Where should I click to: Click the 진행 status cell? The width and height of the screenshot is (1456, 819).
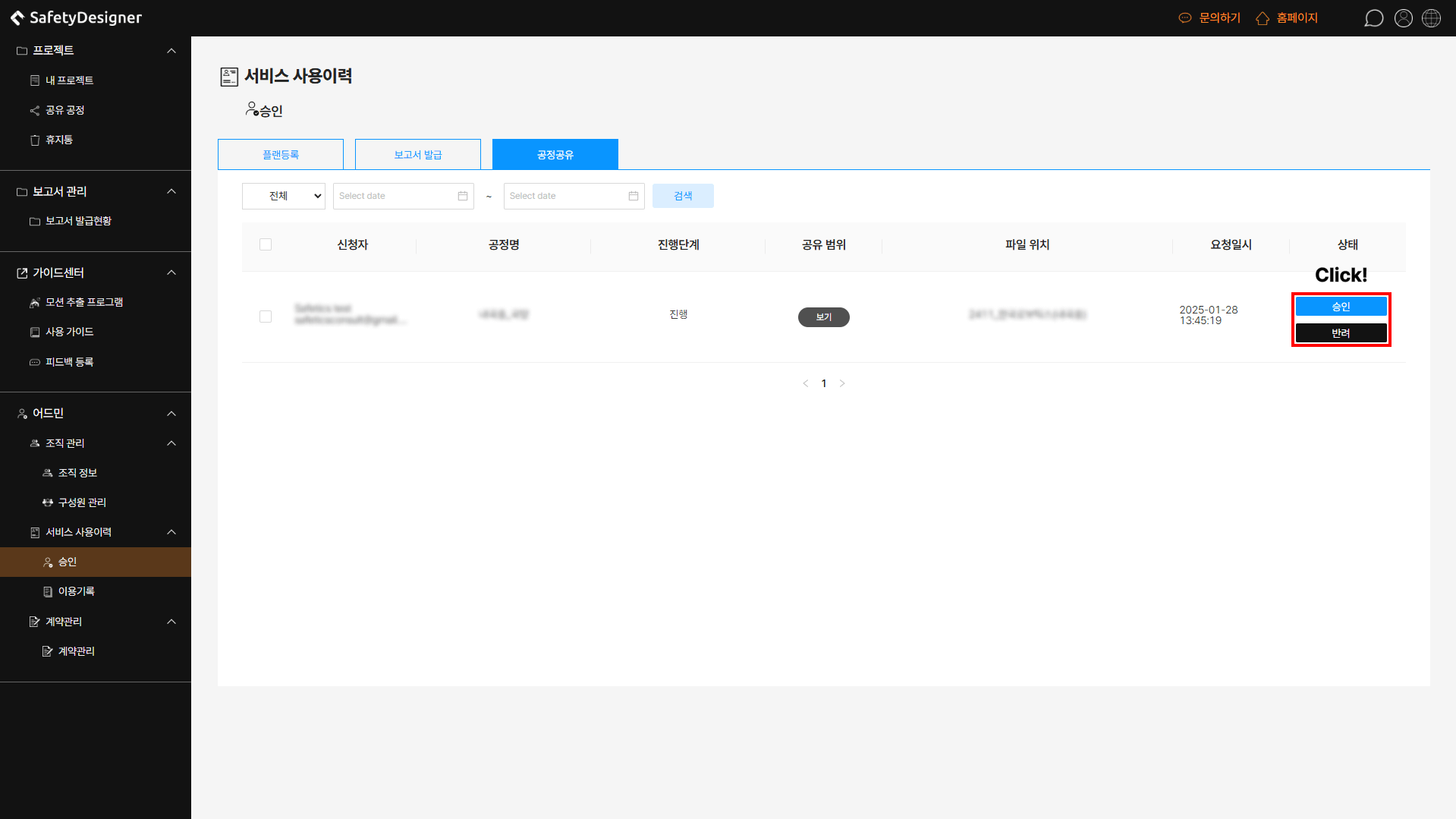678,314
